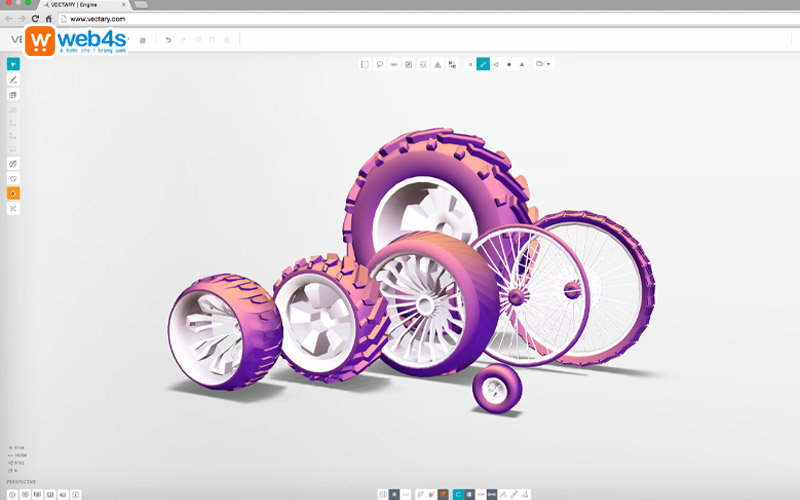Select the pen draw tool in left toolbar
This screenshot has width=800, height=500.
(x=13, y=80)
